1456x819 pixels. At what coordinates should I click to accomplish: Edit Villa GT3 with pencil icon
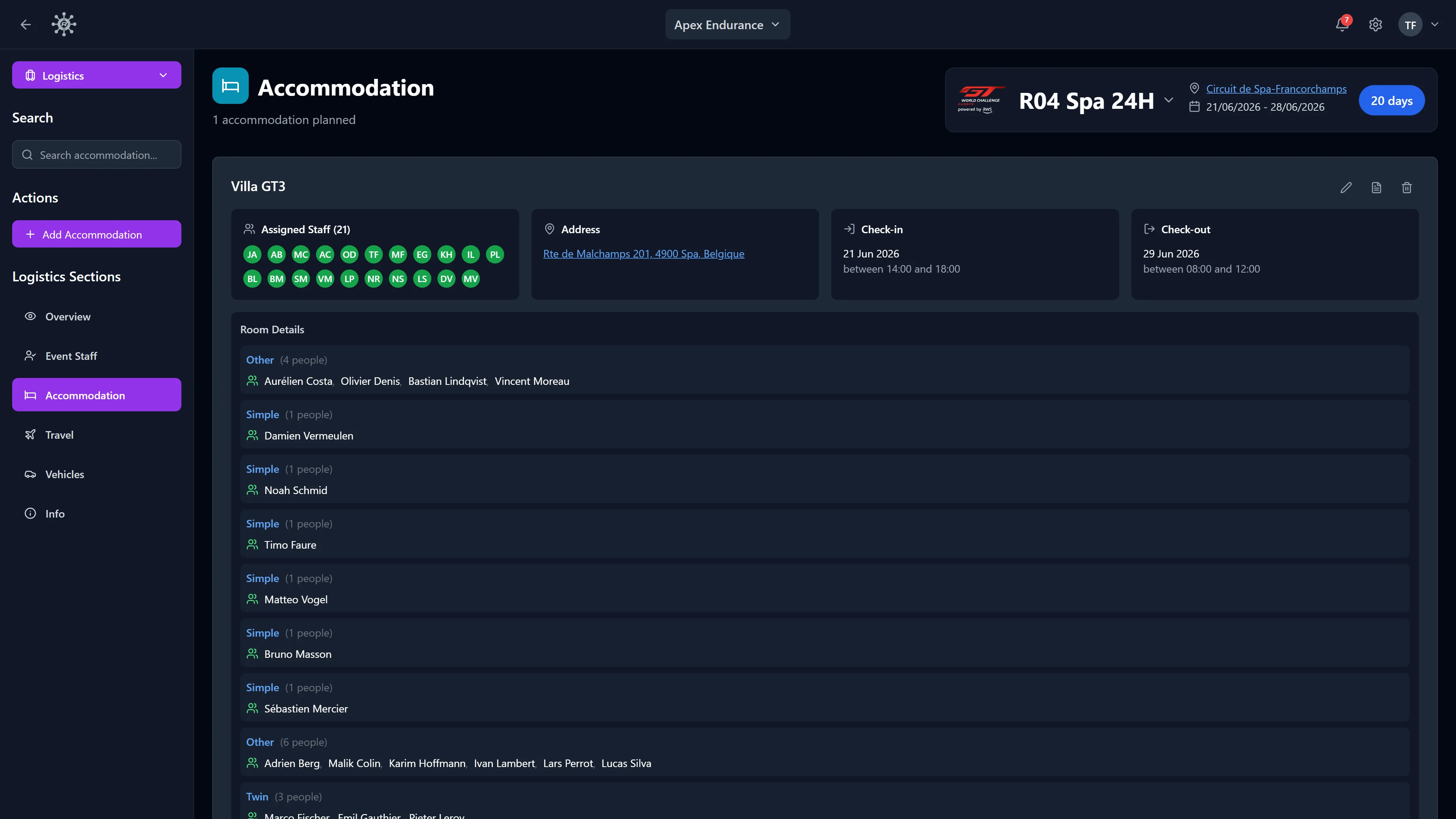(x=1346, y=187)
